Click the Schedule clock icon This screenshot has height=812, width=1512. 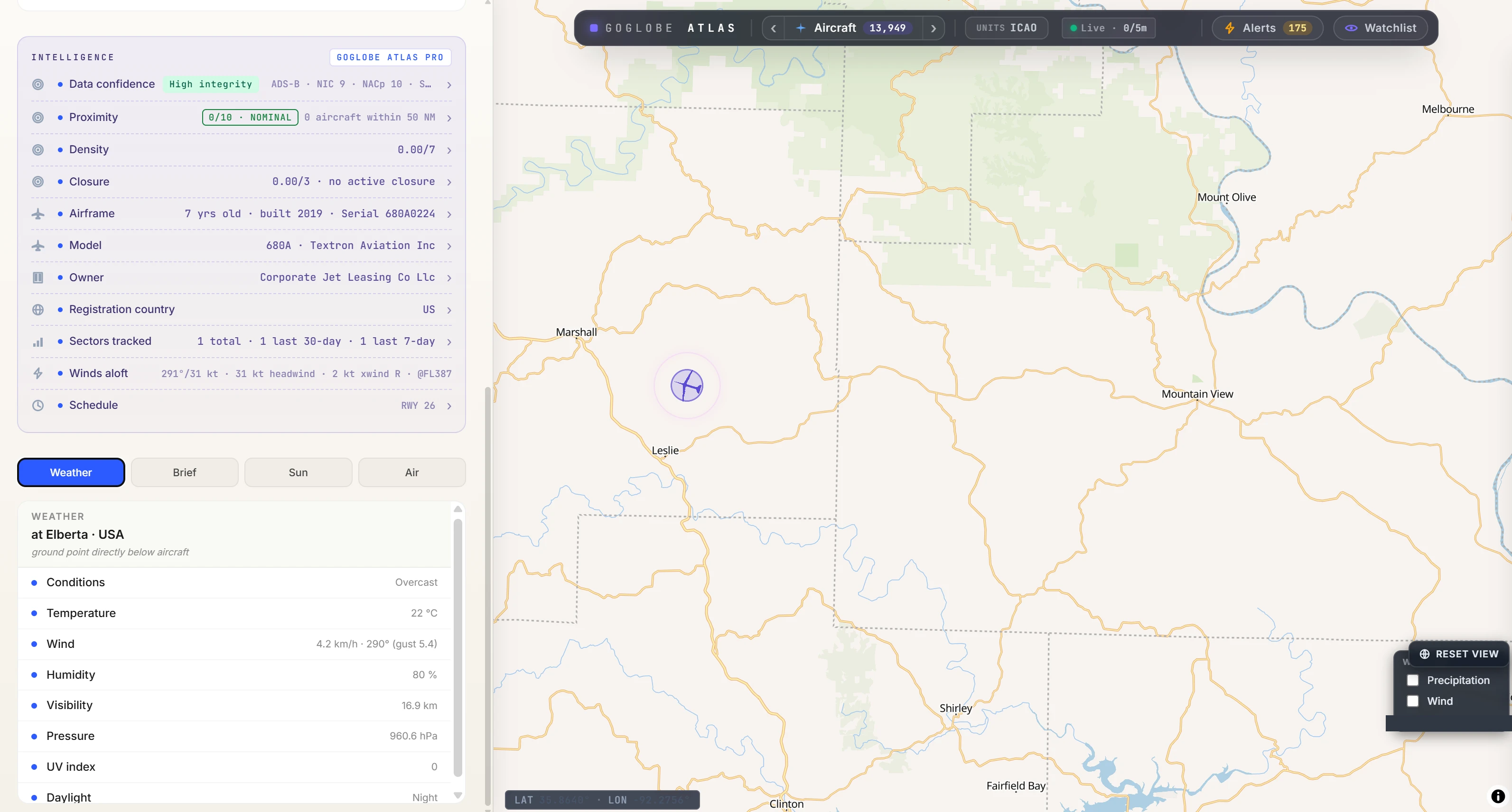37,406
